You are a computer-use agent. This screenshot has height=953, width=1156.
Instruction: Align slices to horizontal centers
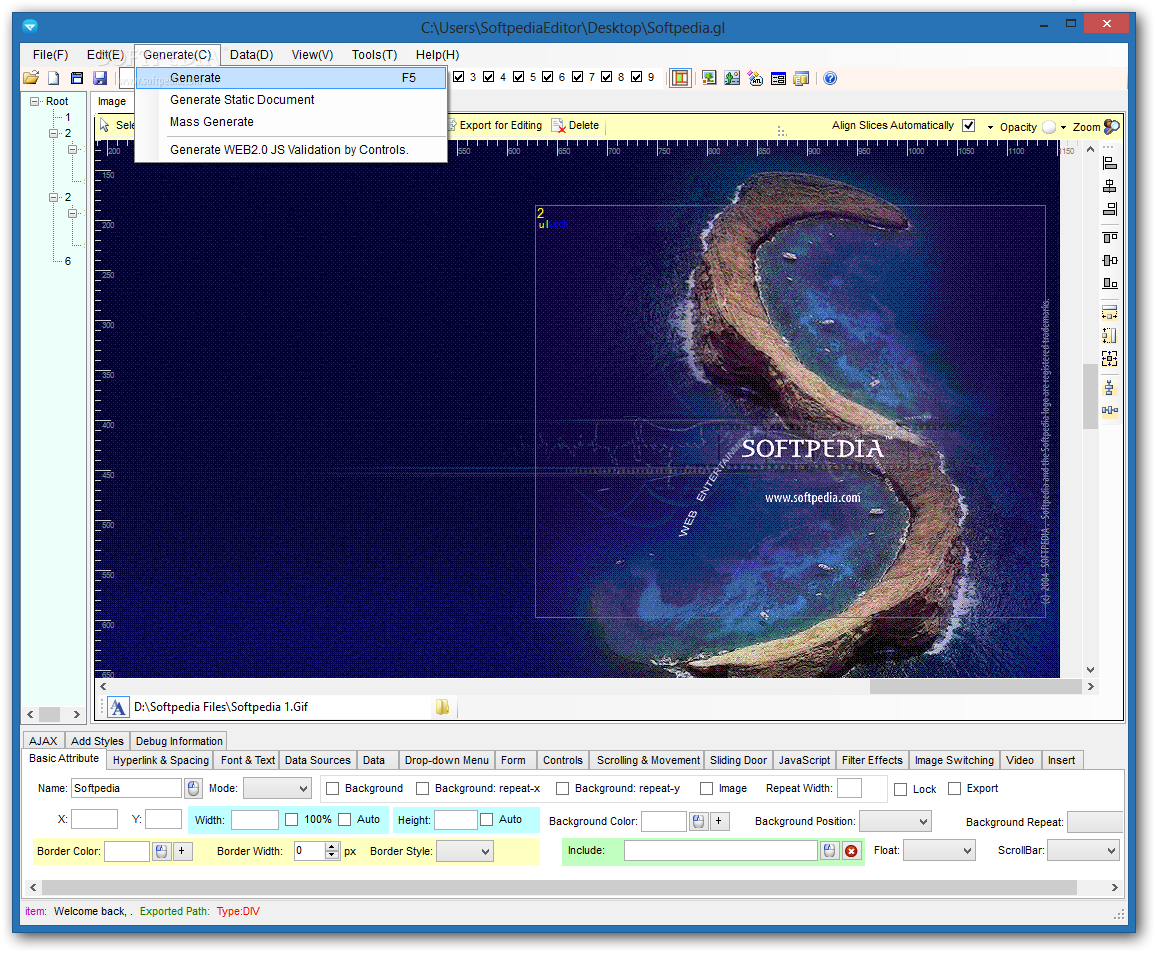[x=1110, y=186]
